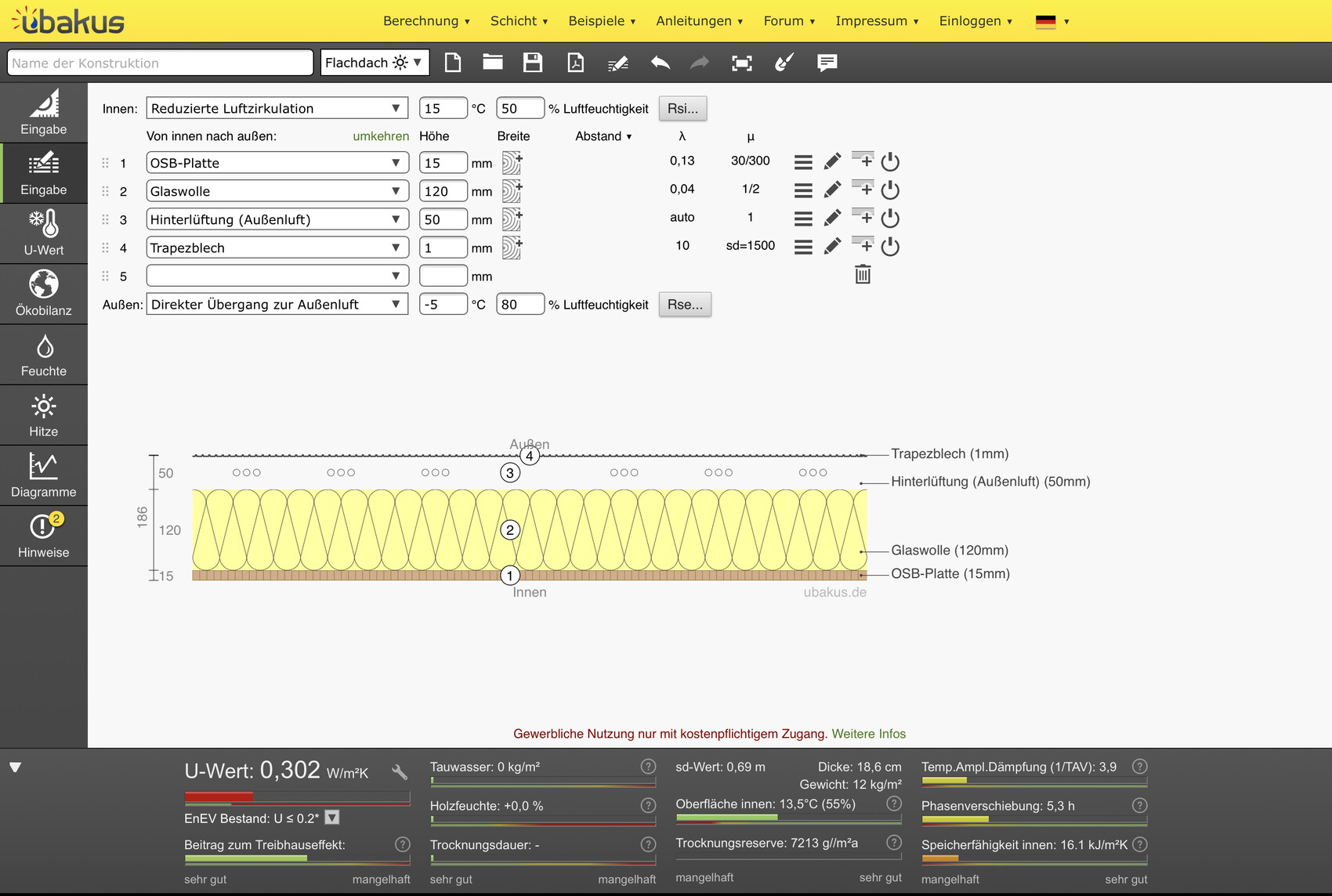Toggle Hinterlüftung layer power icon
Screen dimensions: 1332x896
(890, 219)
